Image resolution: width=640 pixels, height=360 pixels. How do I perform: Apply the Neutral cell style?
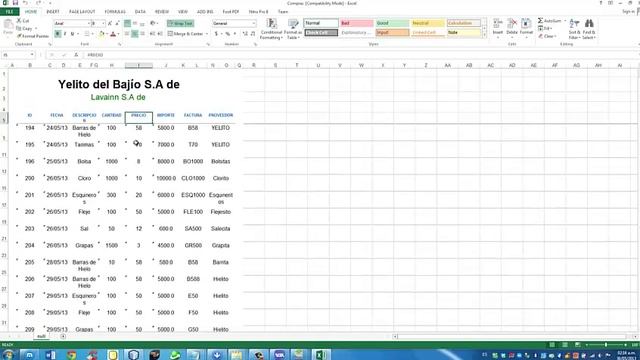(428, 23)
